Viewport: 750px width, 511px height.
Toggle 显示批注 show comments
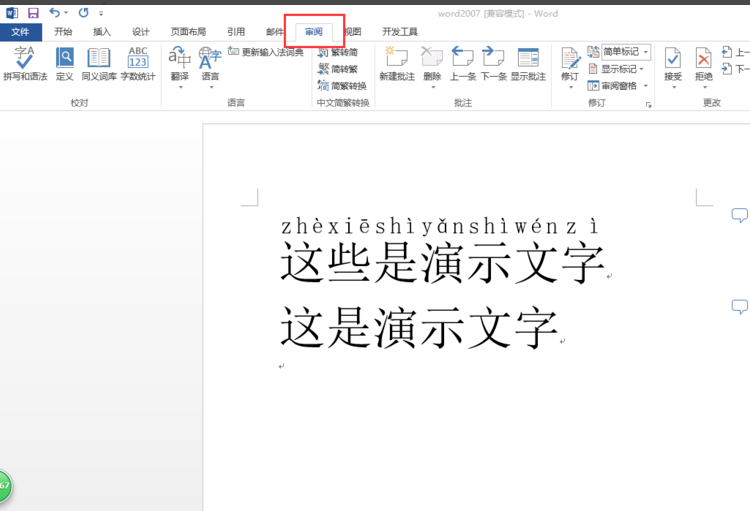tap(528, 64)
